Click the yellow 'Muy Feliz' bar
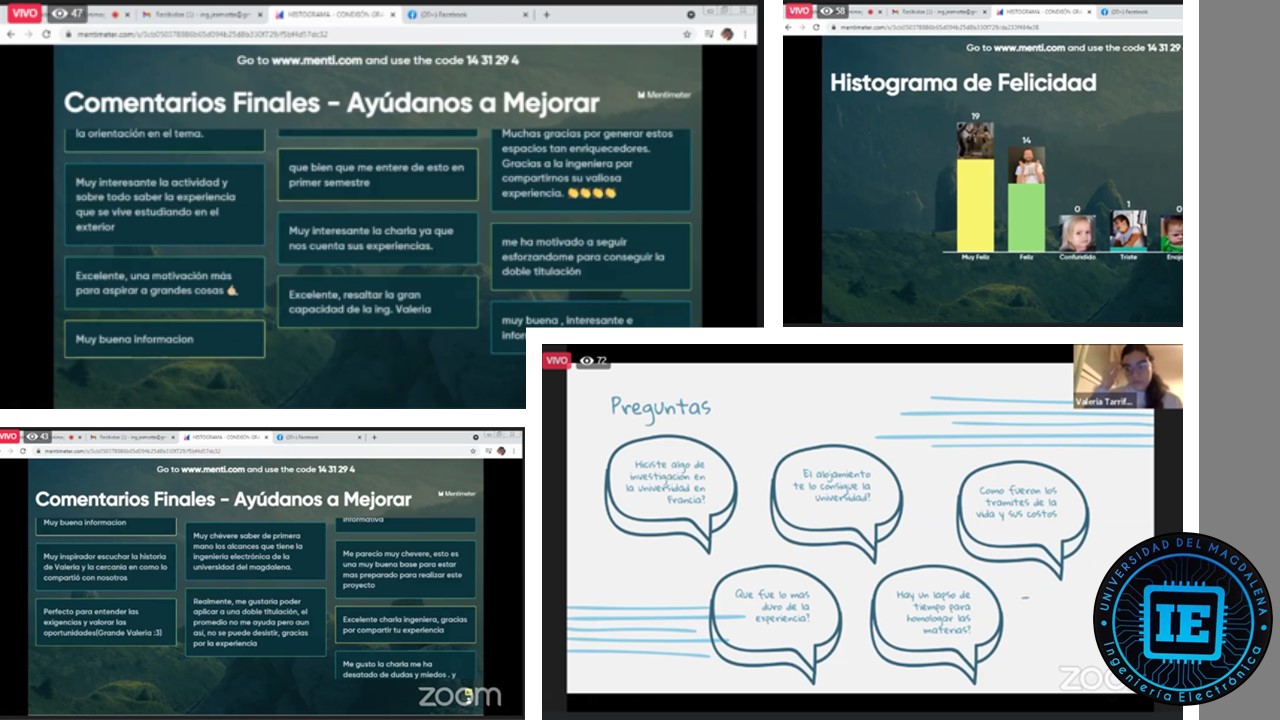 point(975,205)
